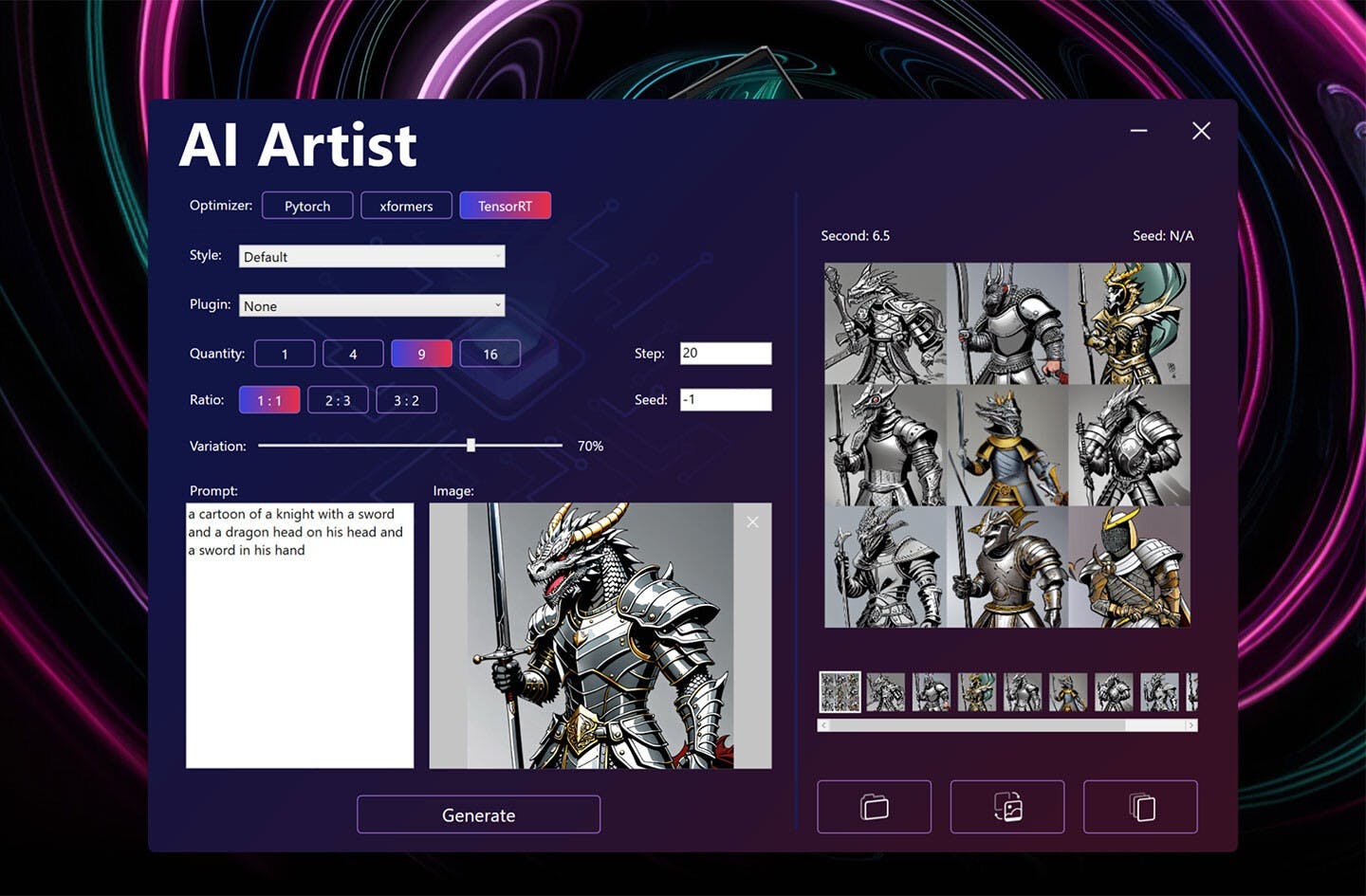Click the "AI Artist" title
Screen dimensions: 1366x896
tap(298, 145)
